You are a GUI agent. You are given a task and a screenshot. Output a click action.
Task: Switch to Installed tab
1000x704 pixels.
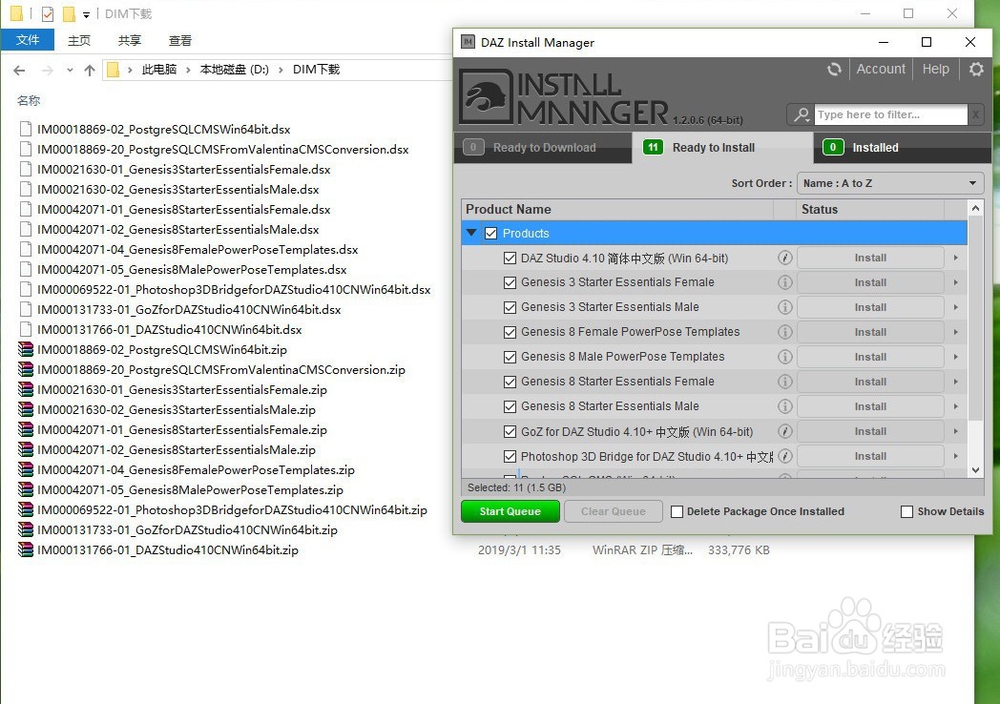[x=903, y=148]
